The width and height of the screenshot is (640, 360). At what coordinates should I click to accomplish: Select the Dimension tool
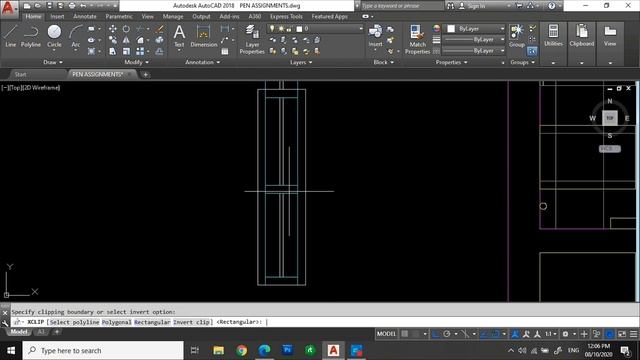tap(203, 36)
